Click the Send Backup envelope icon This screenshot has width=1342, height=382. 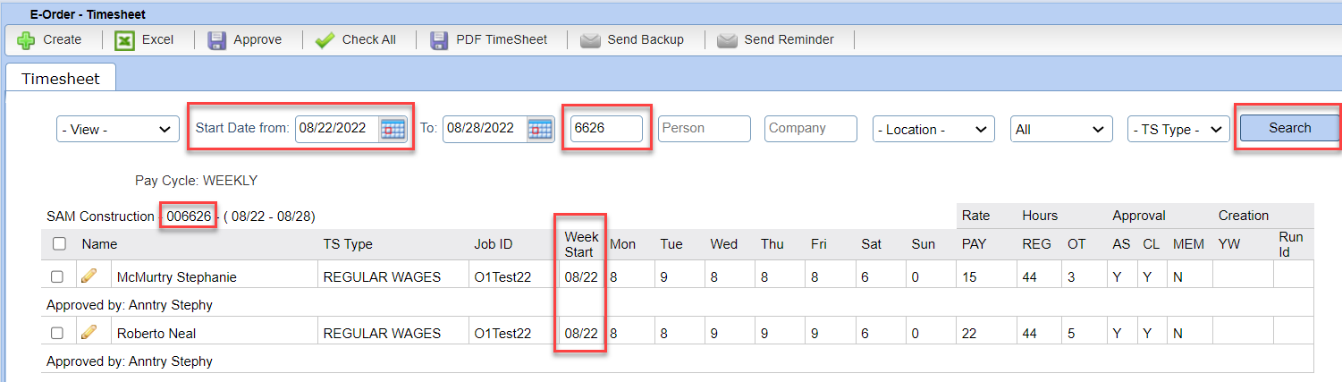tap(590, 40)
